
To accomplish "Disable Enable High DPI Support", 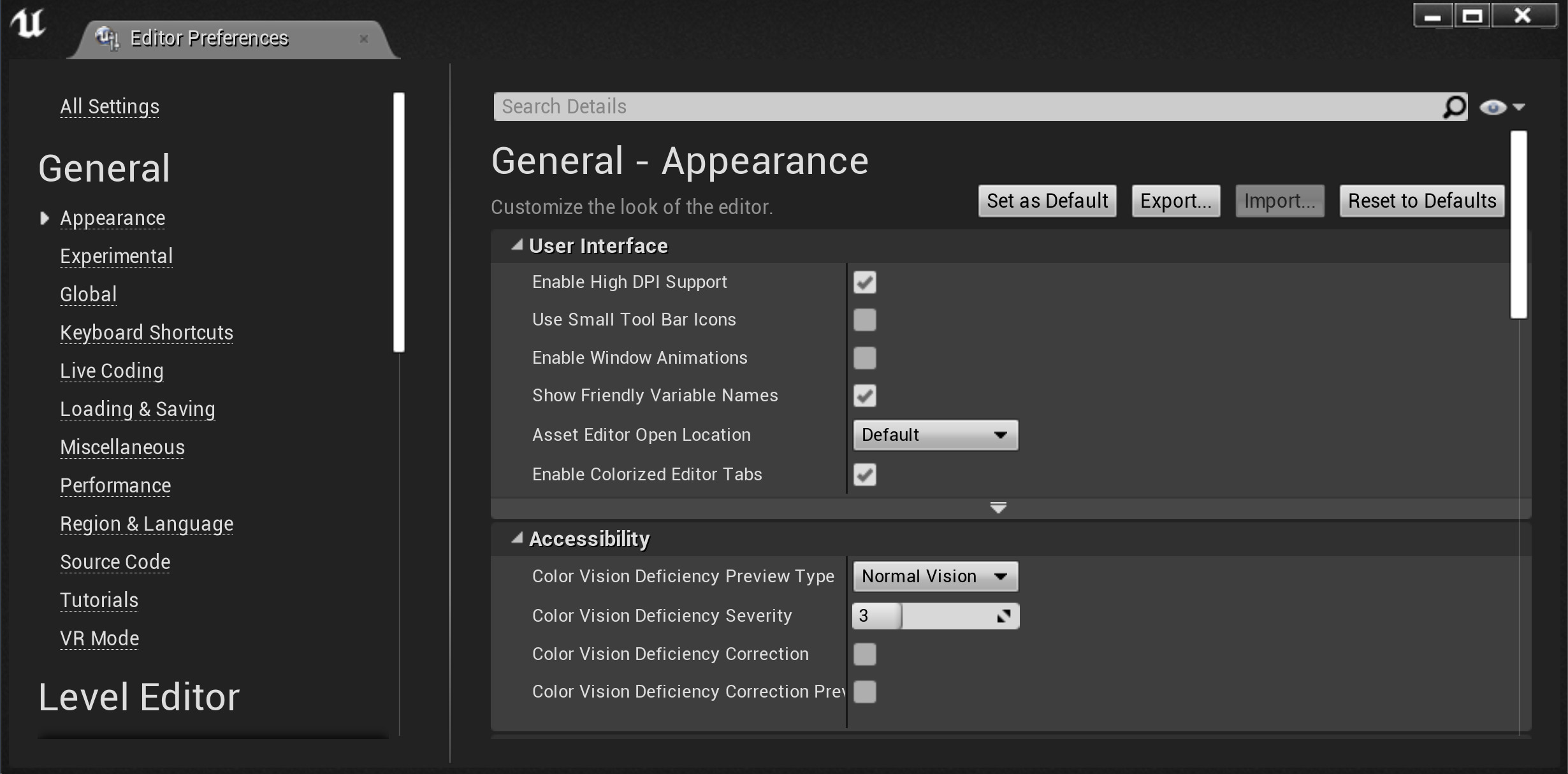I will tap(864, 282).
